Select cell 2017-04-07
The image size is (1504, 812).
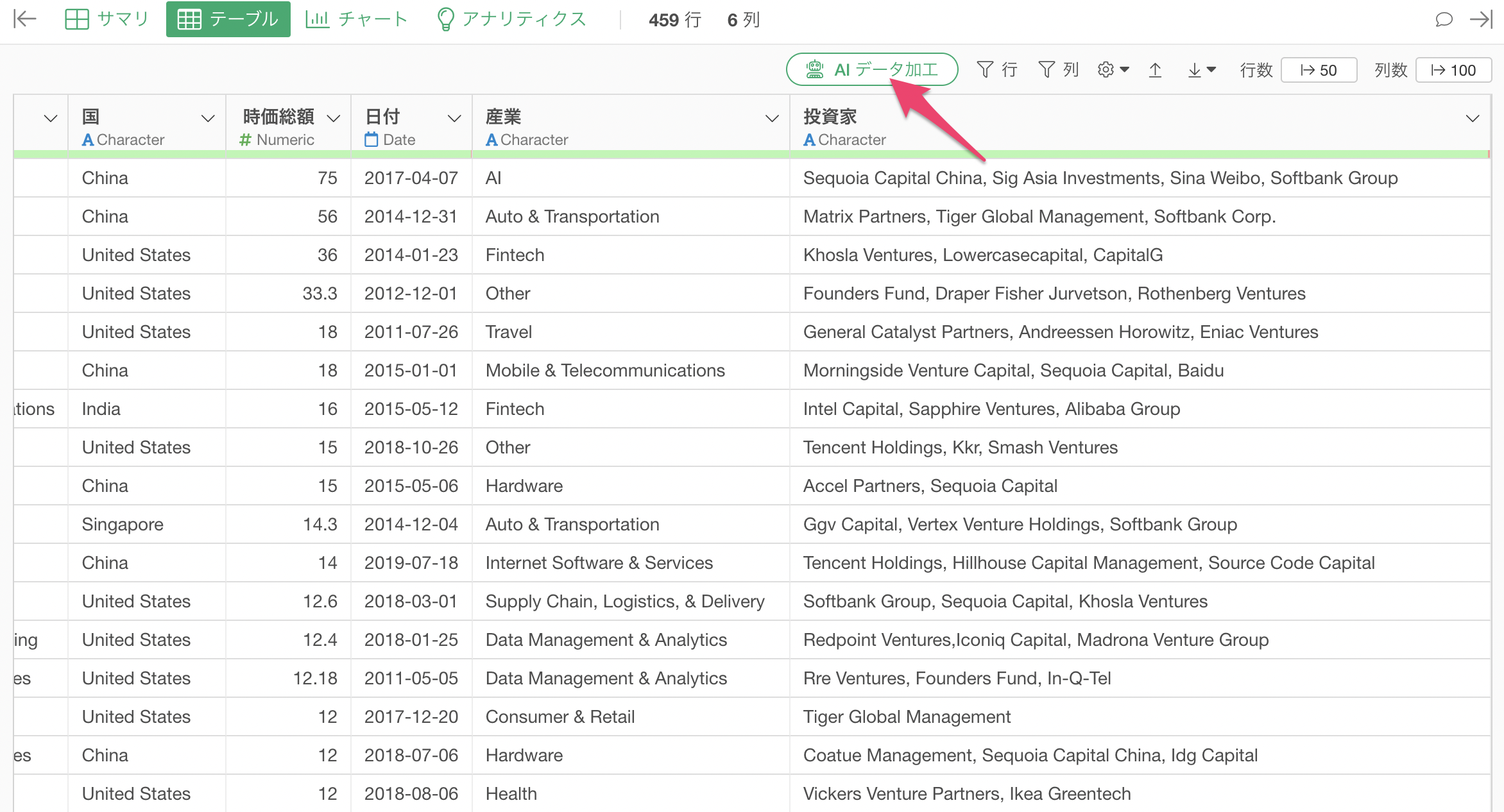[x=411, y=178]
